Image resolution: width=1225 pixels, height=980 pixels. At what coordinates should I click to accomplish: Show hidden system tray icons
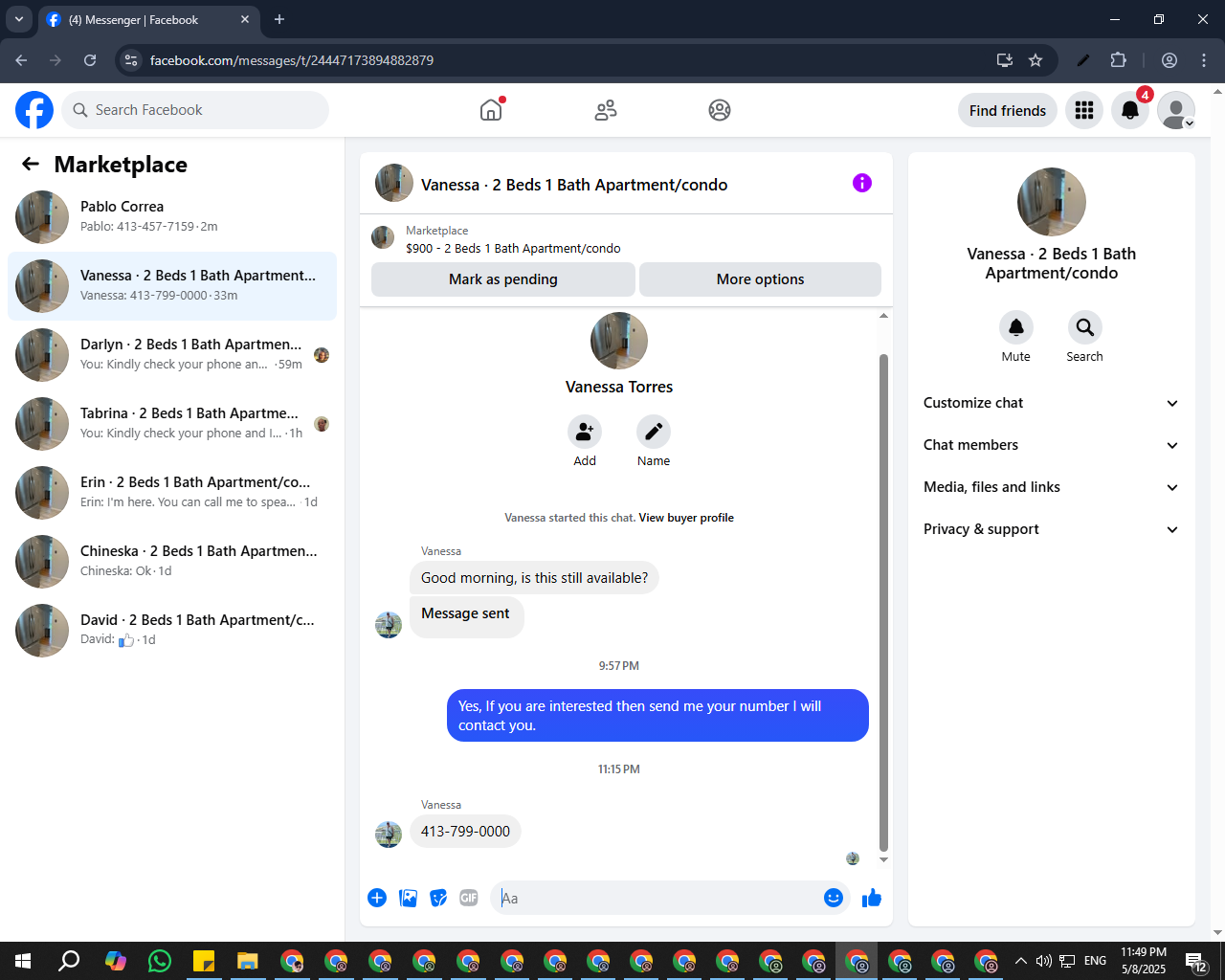1020,961
